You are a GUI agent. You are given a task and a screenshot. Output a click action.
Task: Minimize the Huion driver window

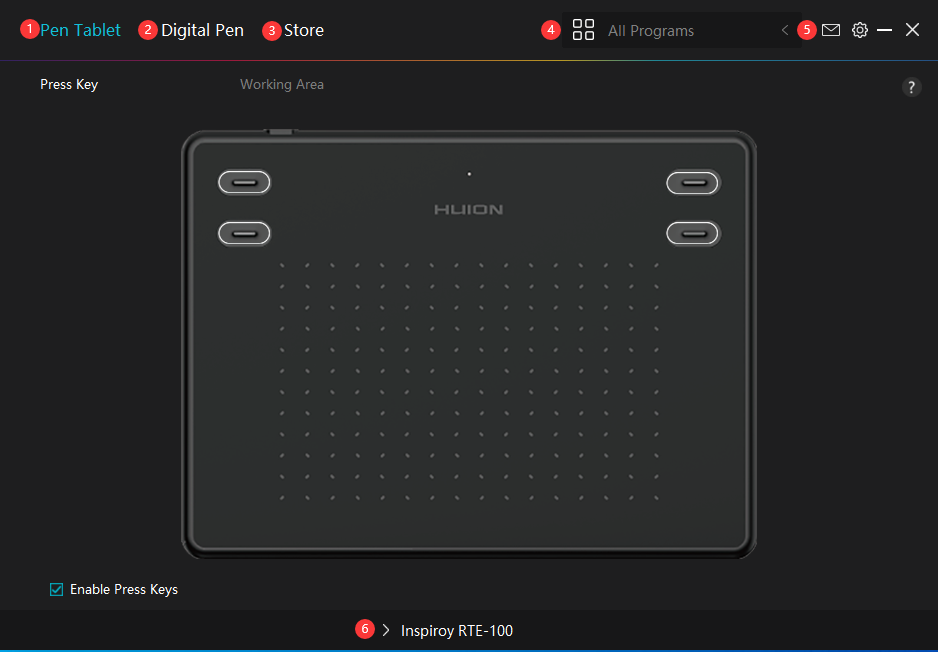coord(885,30)
